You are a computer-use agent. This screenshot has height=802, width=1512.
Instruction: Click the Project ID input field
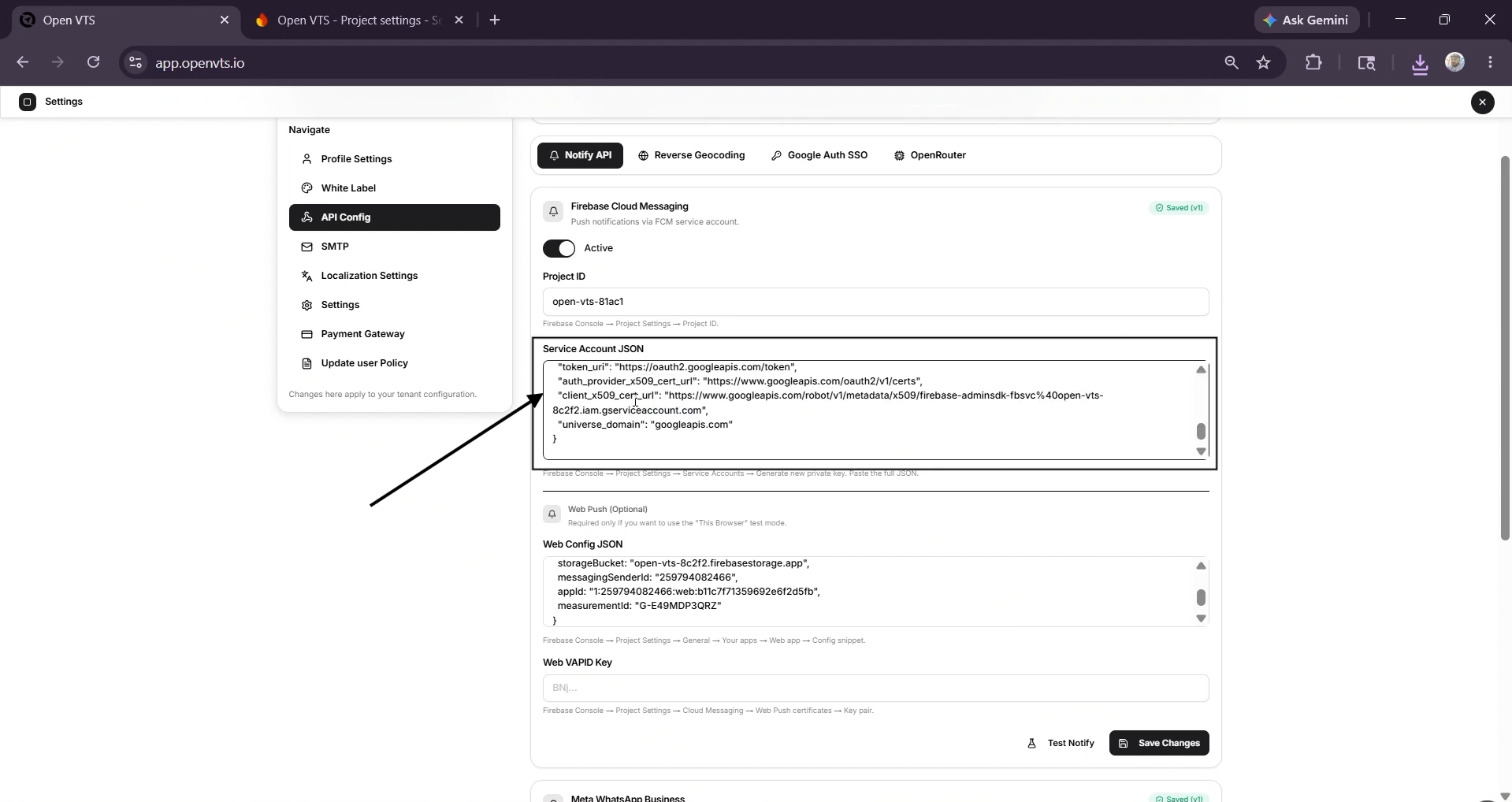coord(875,302)
